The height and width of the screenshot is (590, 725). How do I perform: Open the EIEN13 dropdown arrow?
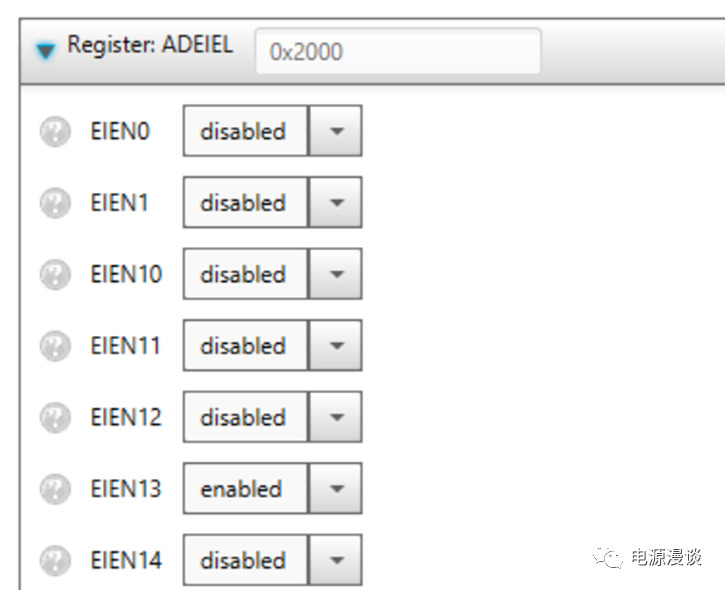[x=335, y=489]
